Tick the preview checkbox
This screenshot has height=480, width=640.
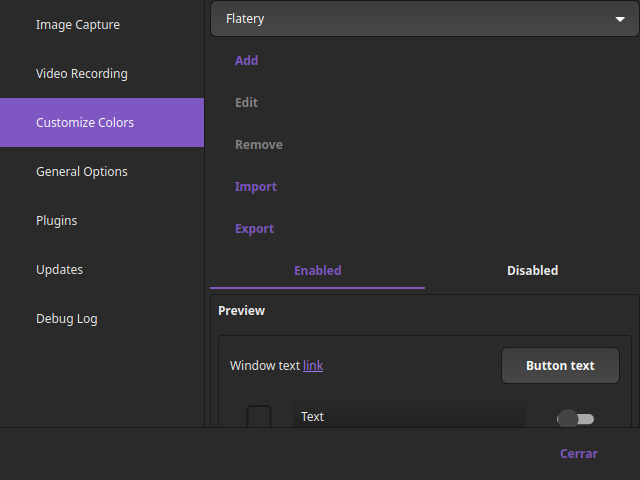coord(259,417)
